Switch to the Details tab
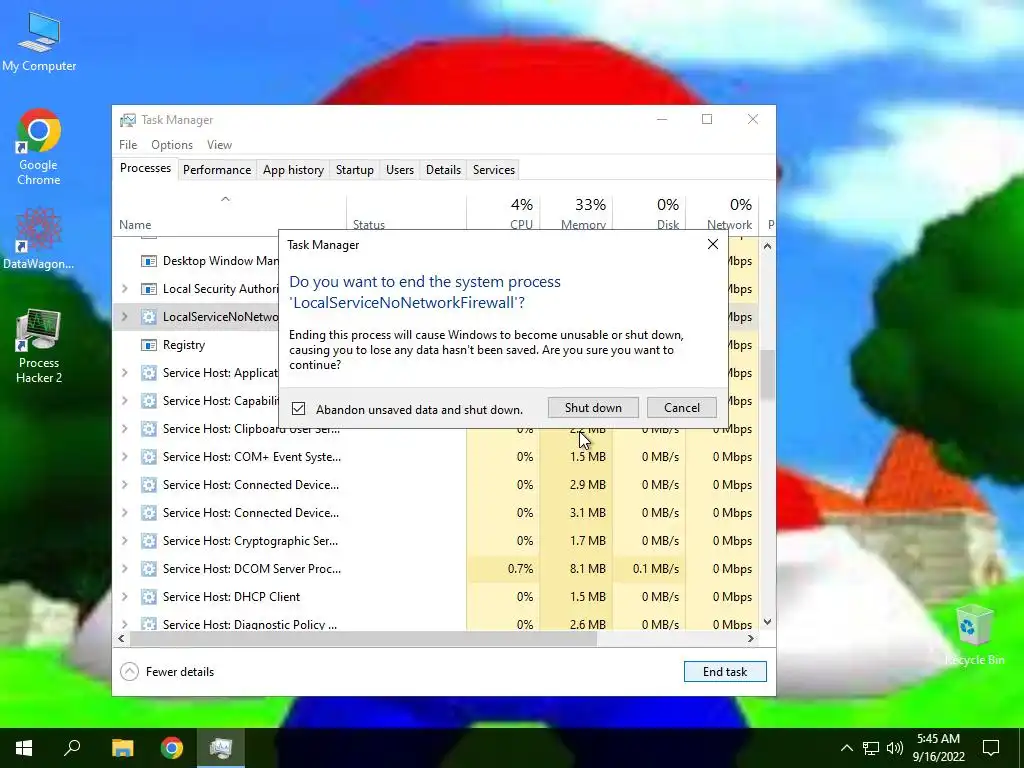 coord(443,170)
